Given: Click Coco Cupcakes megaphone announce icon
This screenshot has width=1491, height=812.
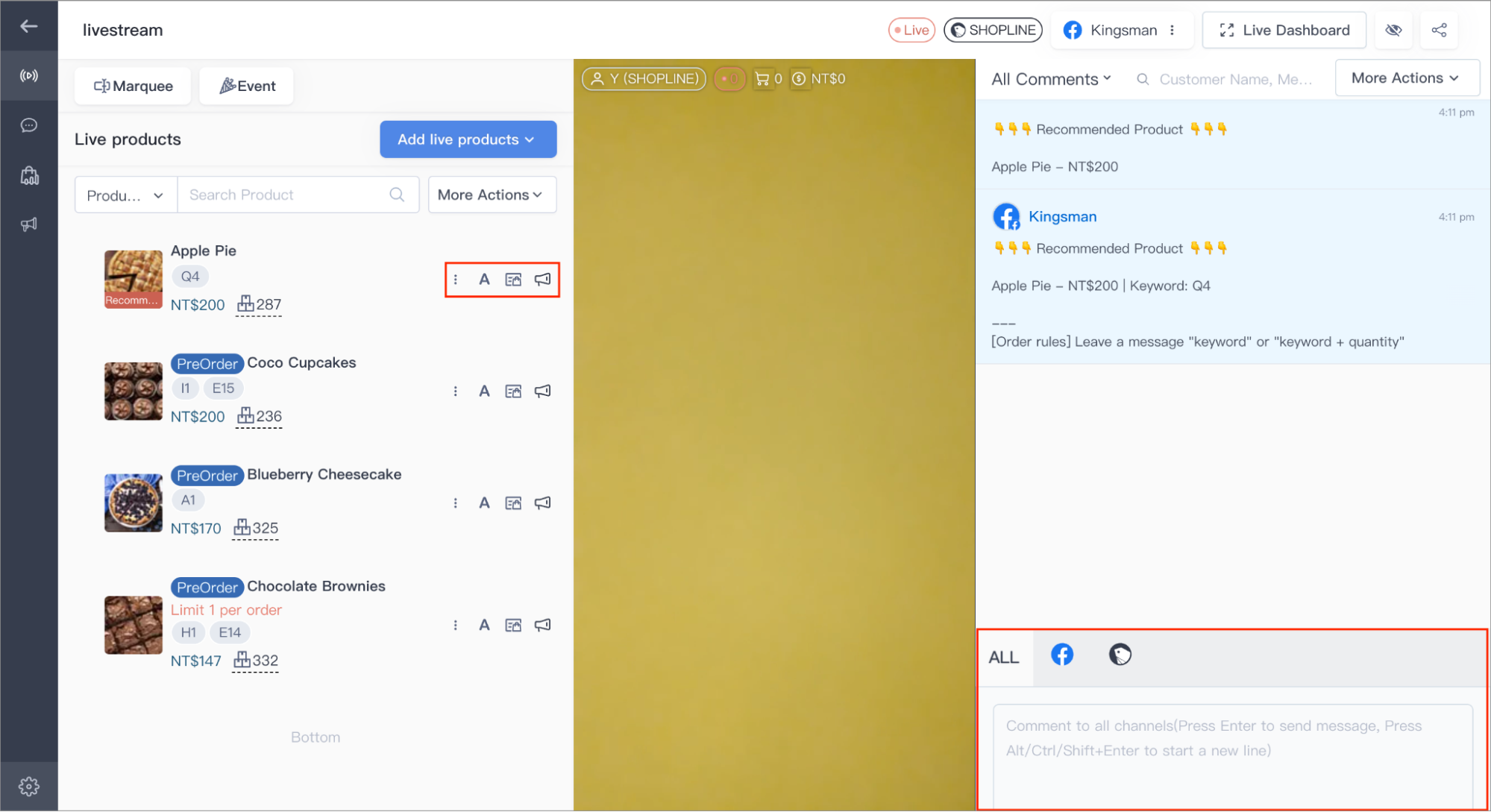Looking at the screenshot, I should [543, 391].
